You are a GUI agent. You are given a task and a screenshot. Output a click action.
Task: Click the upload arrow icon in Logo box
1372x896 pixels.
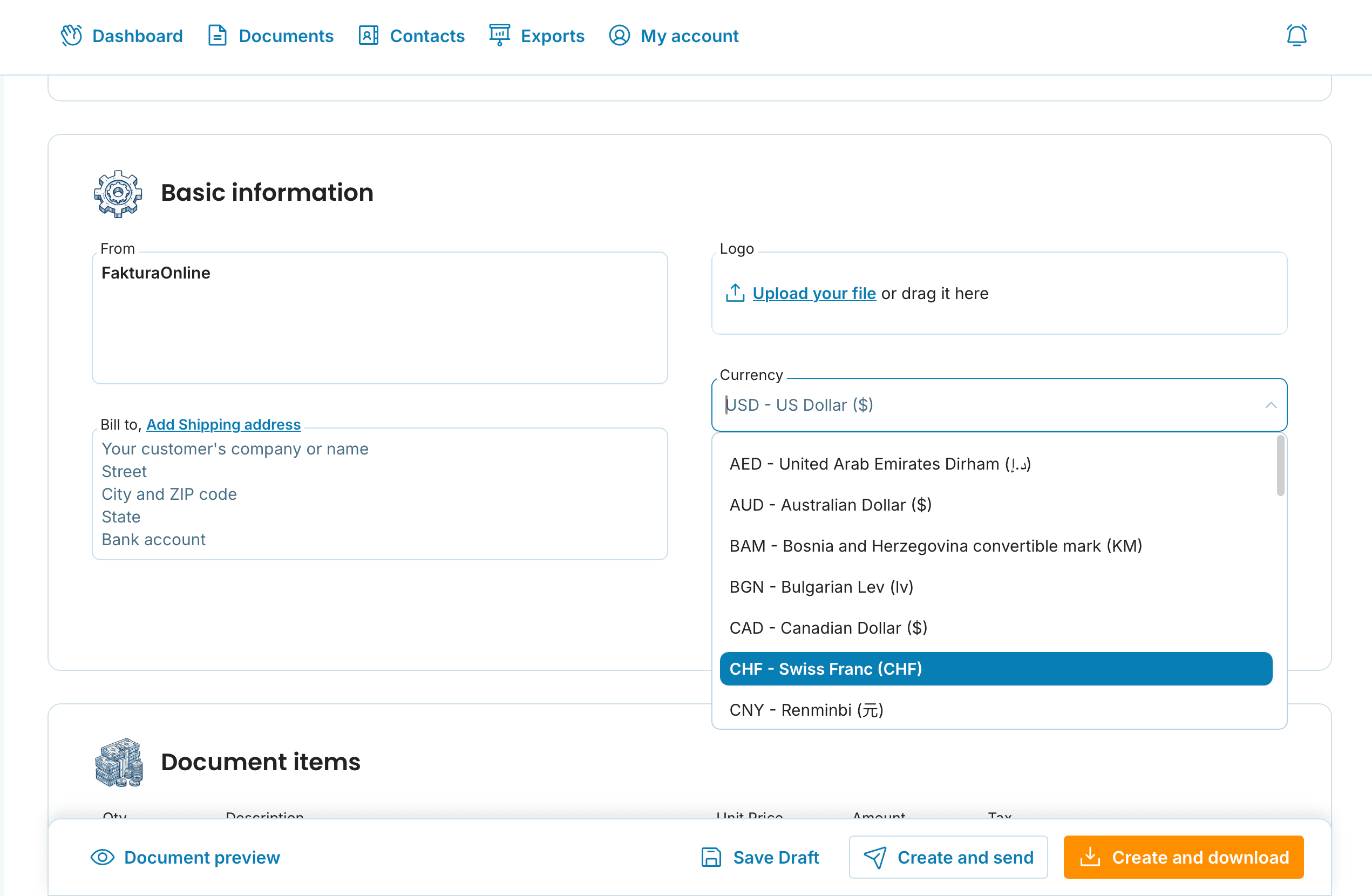pos(735,294)
